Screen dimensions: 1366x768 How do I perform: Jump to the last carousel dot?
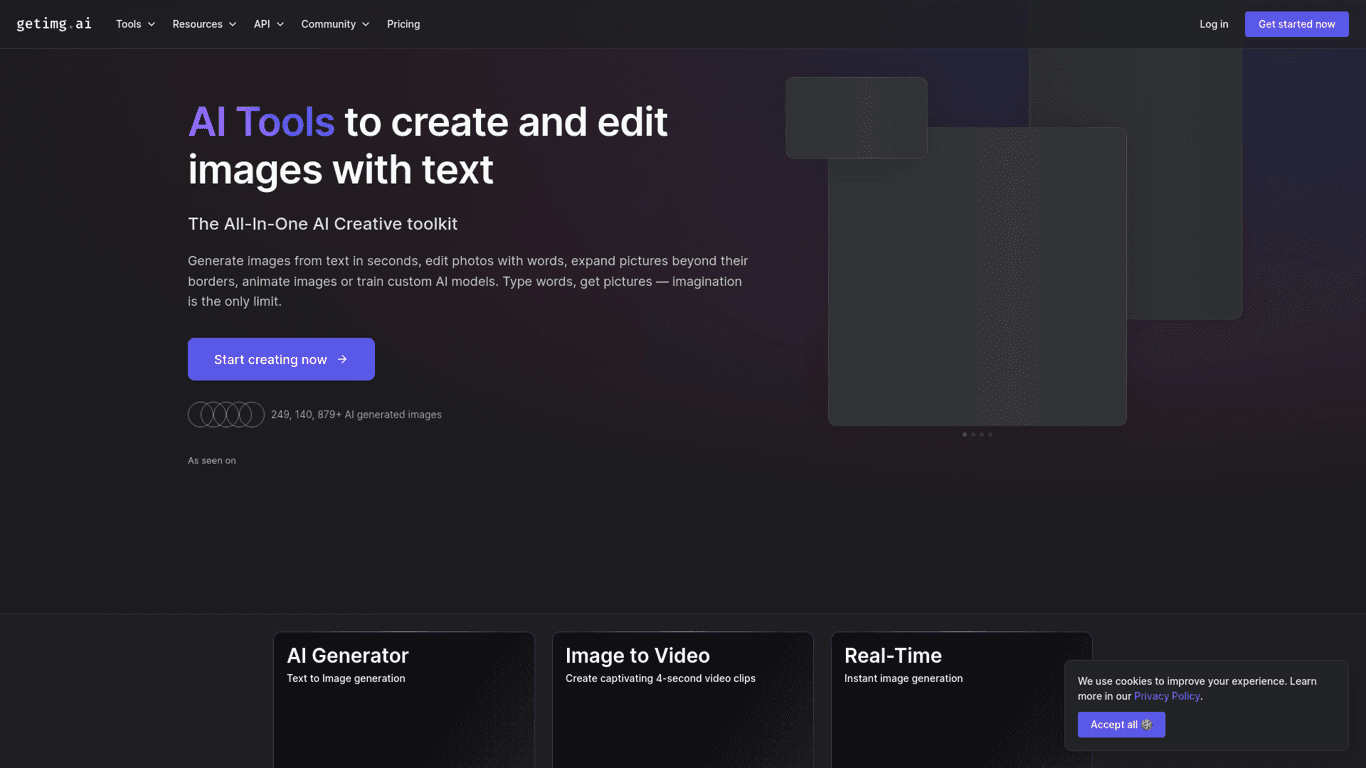[991, 434]
